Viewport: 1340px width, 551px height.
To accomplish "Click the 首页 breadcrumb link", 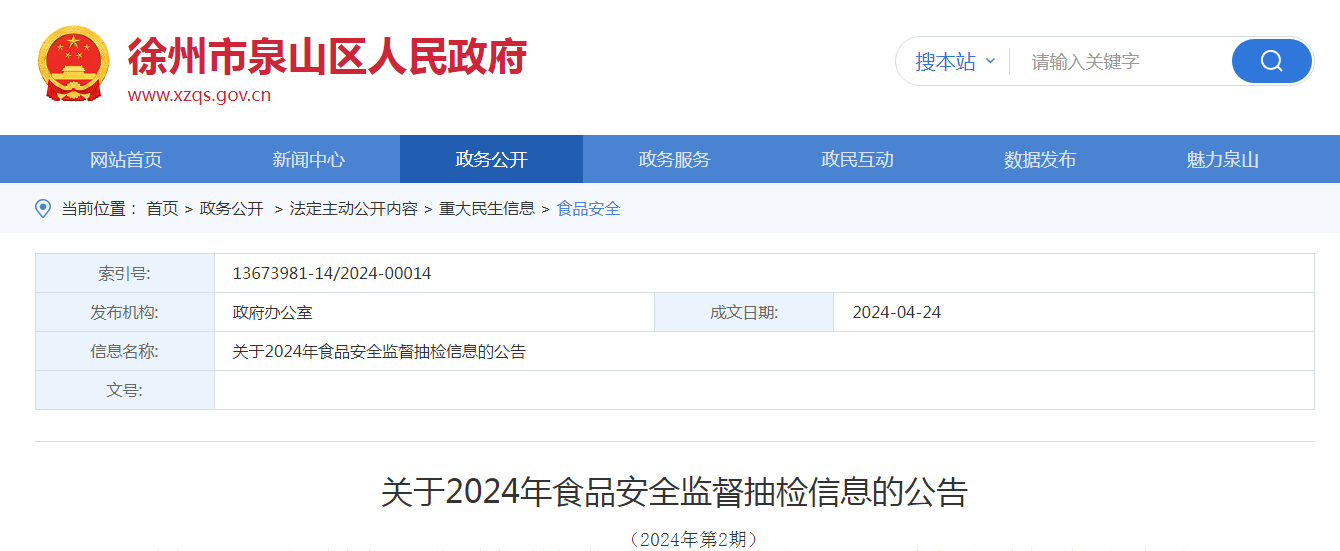I will point(162,209).
